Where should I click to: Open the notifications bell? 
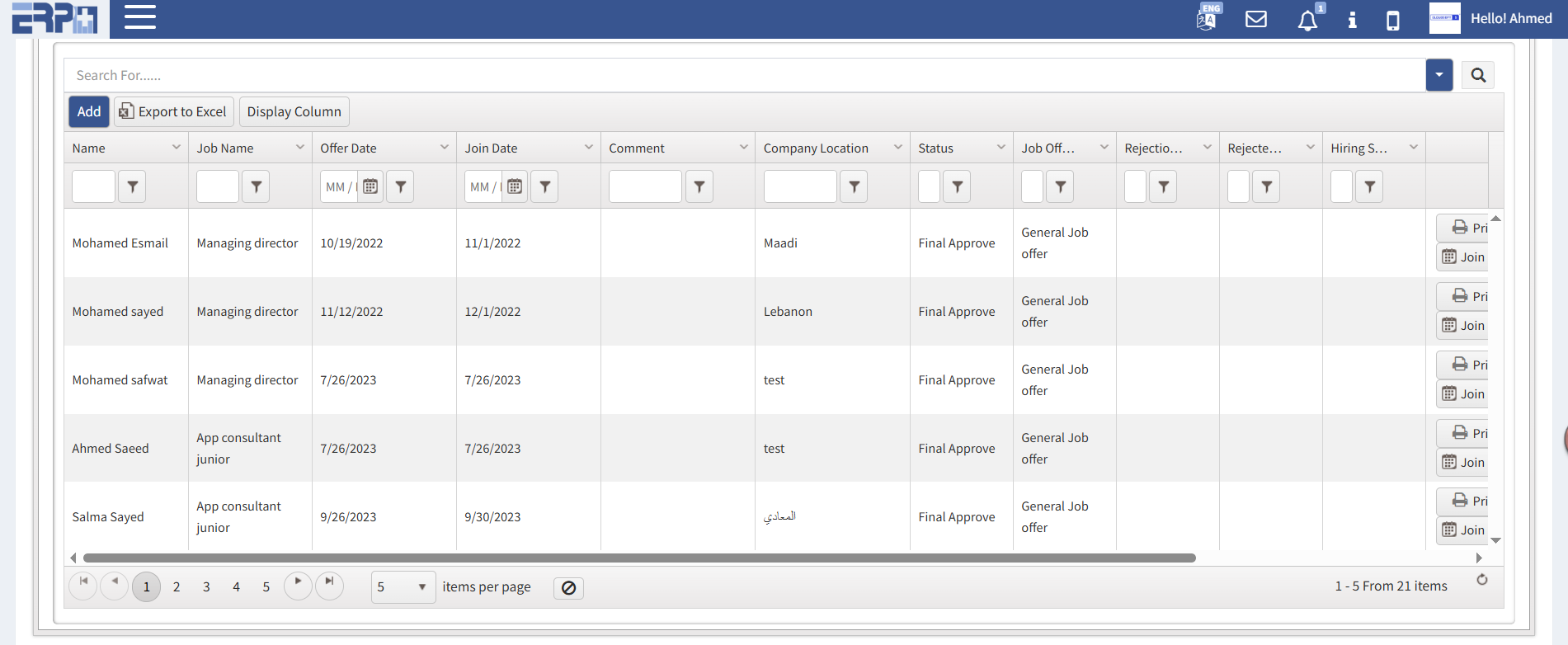tap(1307, 20)
